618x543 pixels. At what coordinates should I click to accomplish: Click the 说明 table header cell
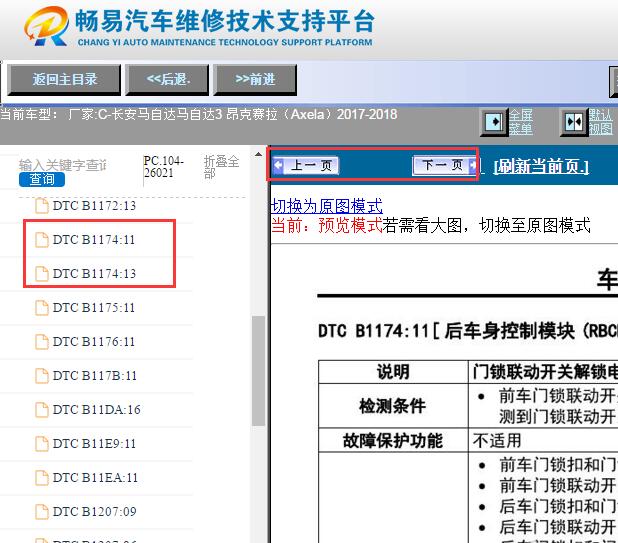coord(393,372)
